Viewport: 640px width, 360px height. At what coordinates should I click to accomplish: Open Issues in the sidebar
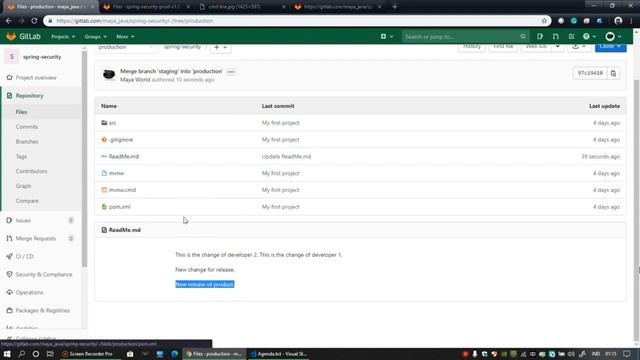click(23, 220)
